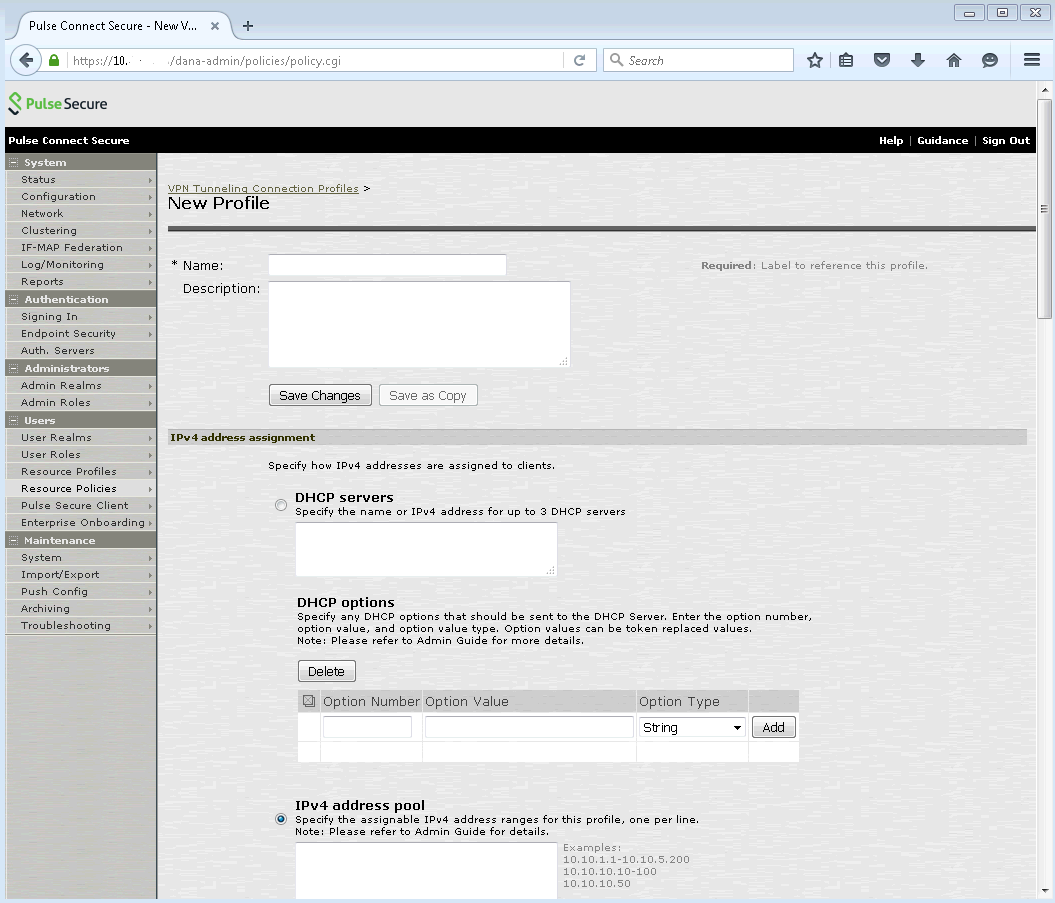Open Maintenance System menu item
Screen dimensions: 1055x903
click(81, 558)
